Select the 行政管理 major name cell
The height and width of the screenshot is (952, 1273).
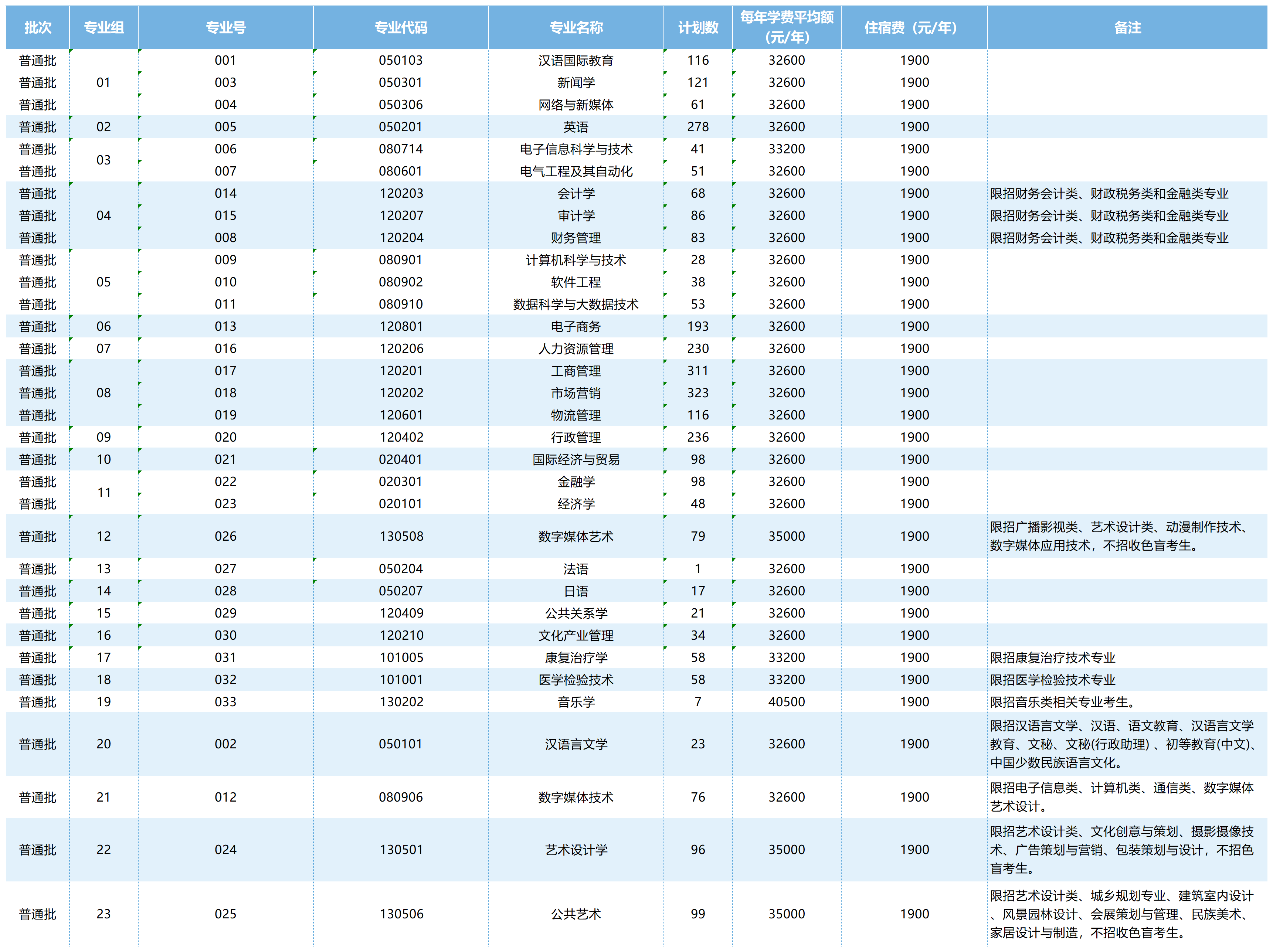pyautogui.click(x=576, y=436)
